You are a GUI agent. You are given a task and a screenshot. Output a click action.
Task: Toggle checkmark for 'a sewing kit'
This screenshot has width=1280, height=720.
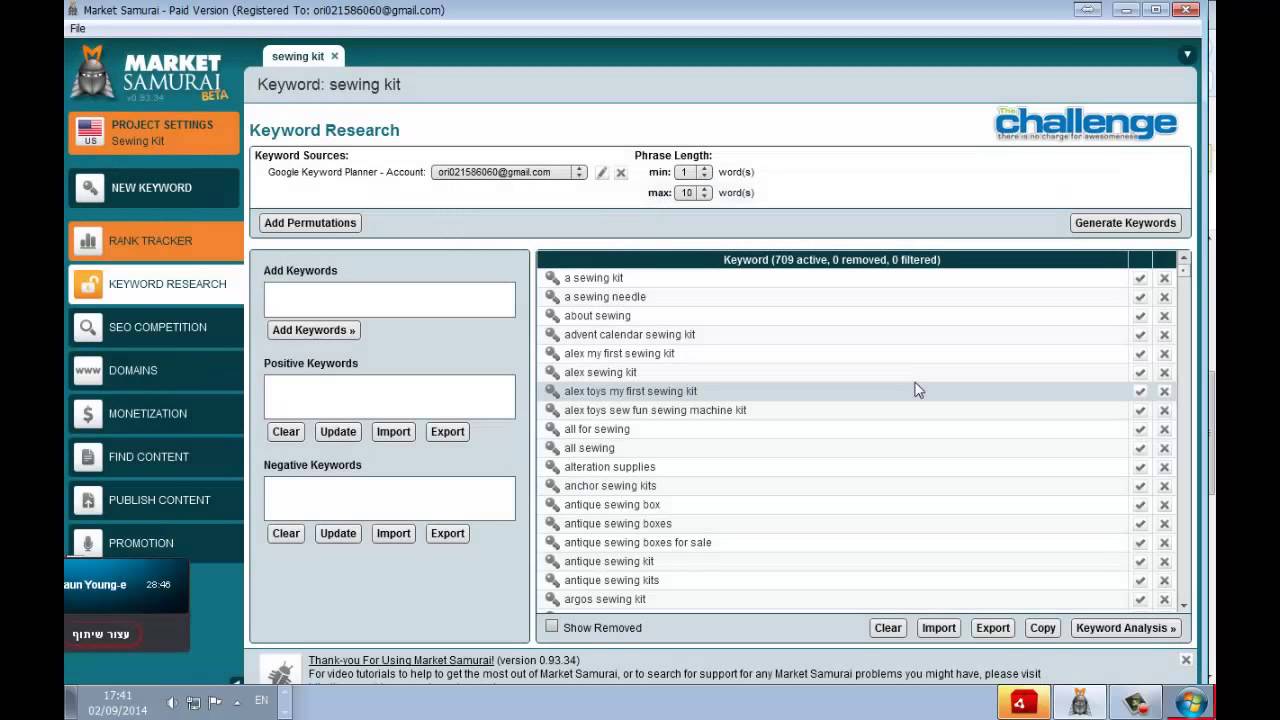[1140, 278]
